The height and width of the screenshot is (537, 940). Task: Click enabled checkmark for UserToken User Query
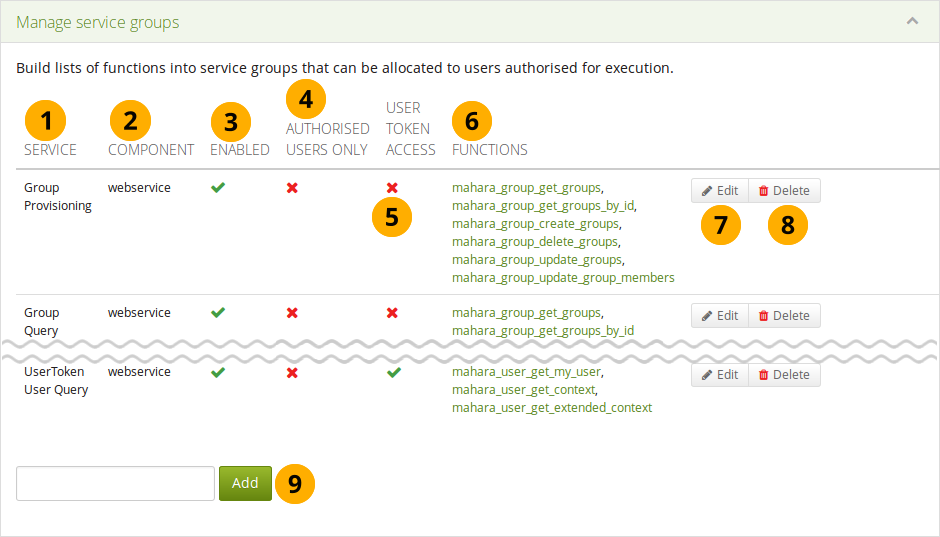(x=218, y=372)
